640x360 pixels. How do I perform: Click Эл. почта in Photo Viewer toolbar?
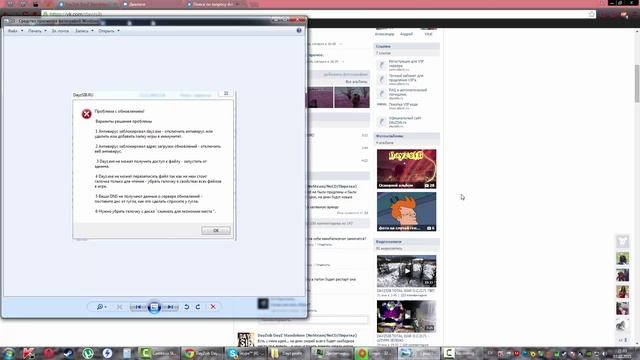pos(60,31)
